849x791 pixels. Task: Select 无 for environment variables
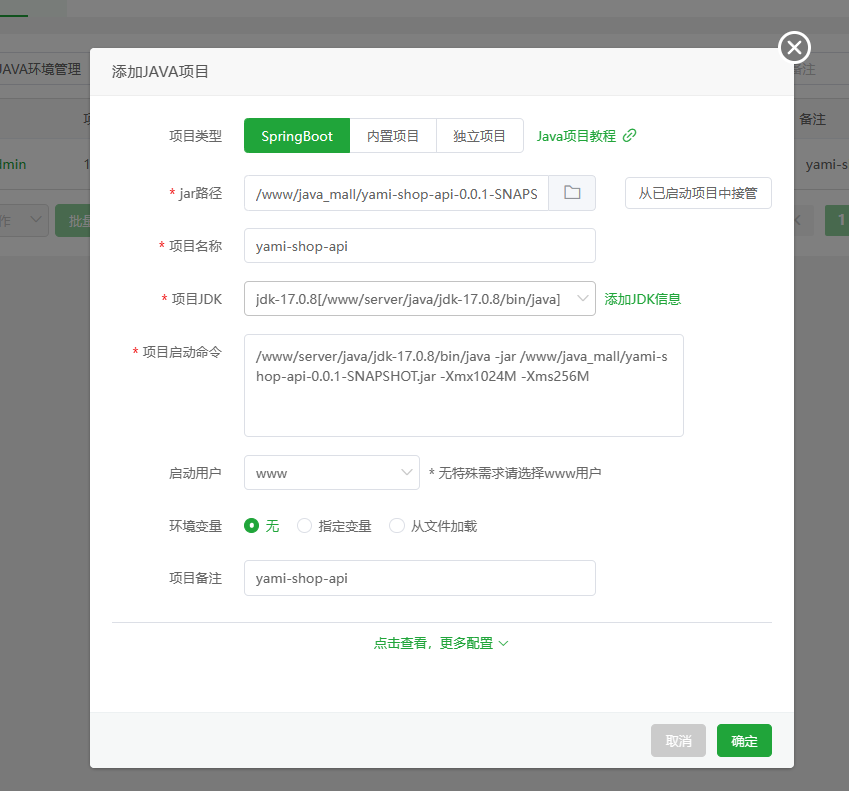(x=252, y=525)
